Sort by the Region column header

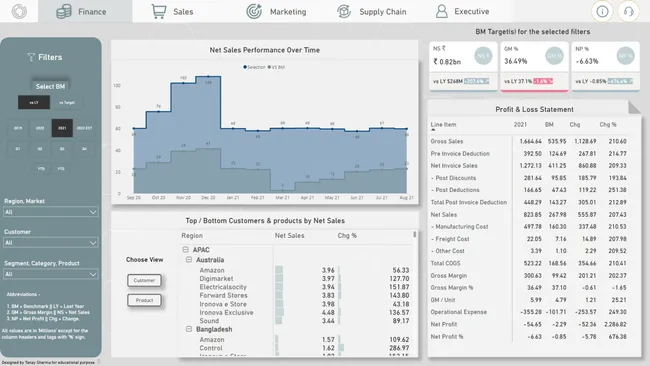tap(192, 235)
